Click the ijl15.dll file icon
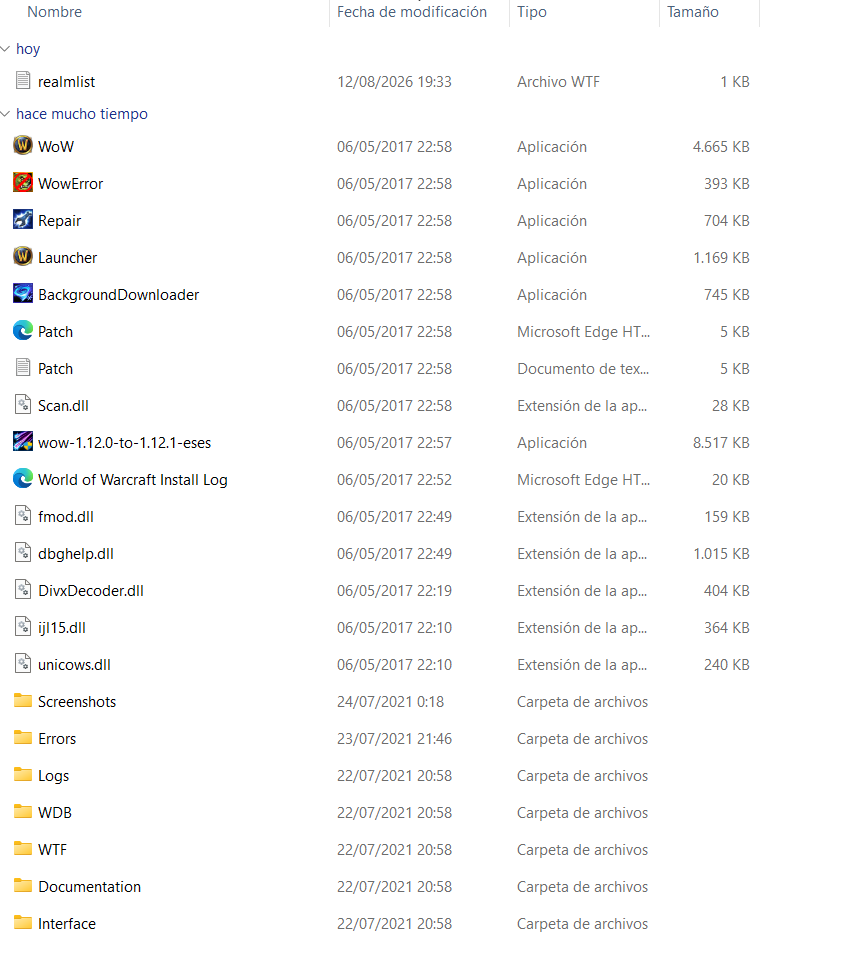This screenshot has height=953, width=861. (x=22, y=627)
